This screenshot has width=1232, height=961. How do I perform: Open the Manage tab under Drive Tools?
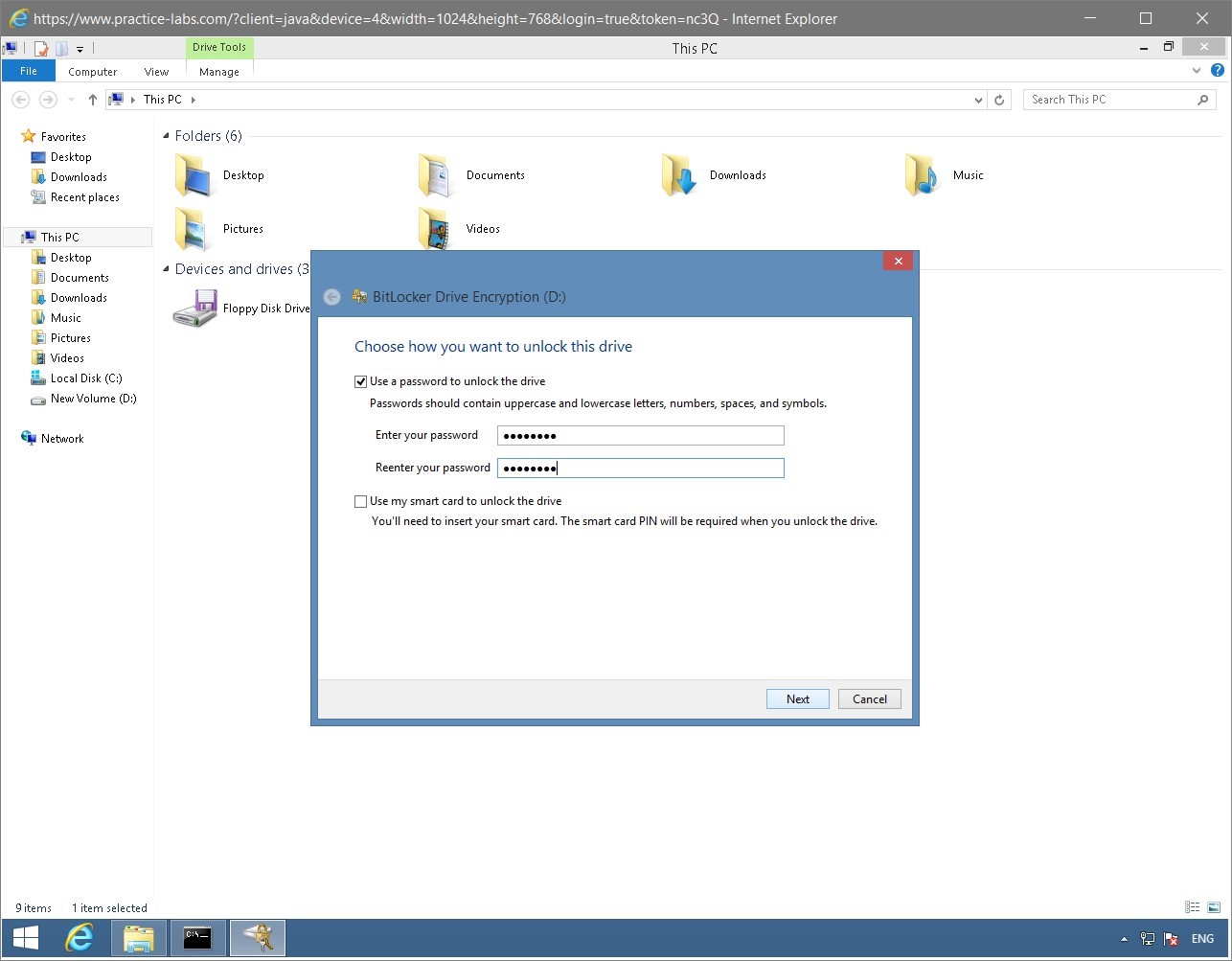tap(218, 71)
